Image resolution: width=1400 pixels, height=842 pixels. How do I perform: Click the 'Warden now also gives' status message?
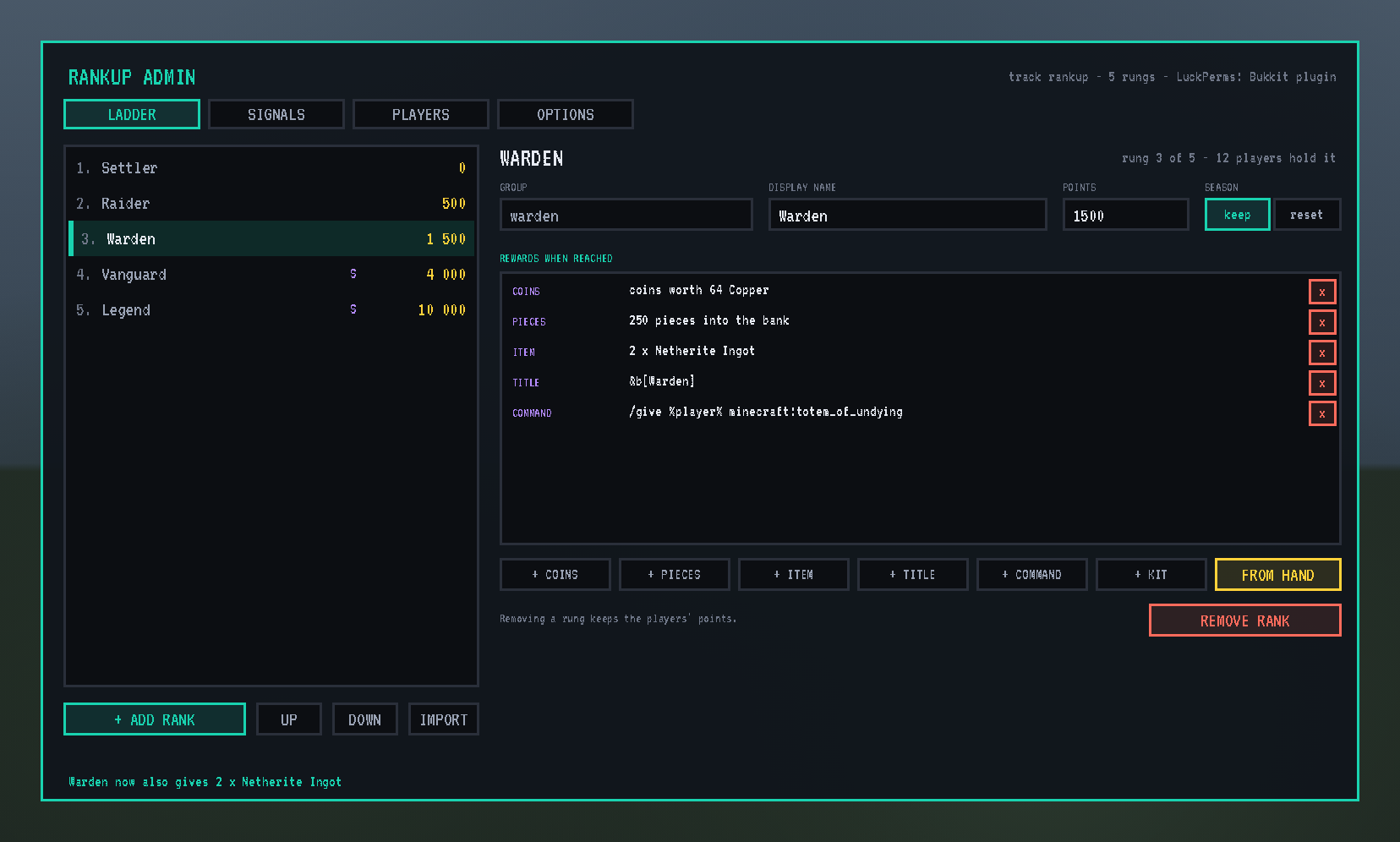pos(205,782)
